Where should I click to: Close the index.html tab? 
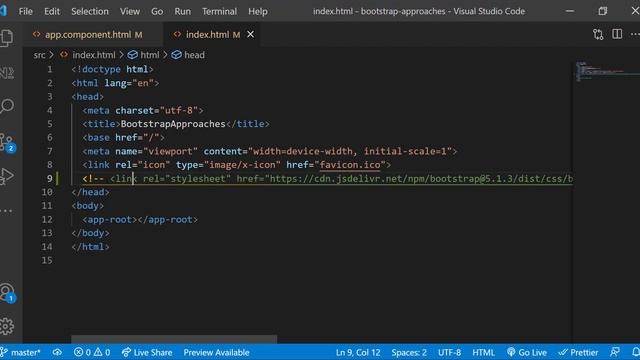(251, 35)
